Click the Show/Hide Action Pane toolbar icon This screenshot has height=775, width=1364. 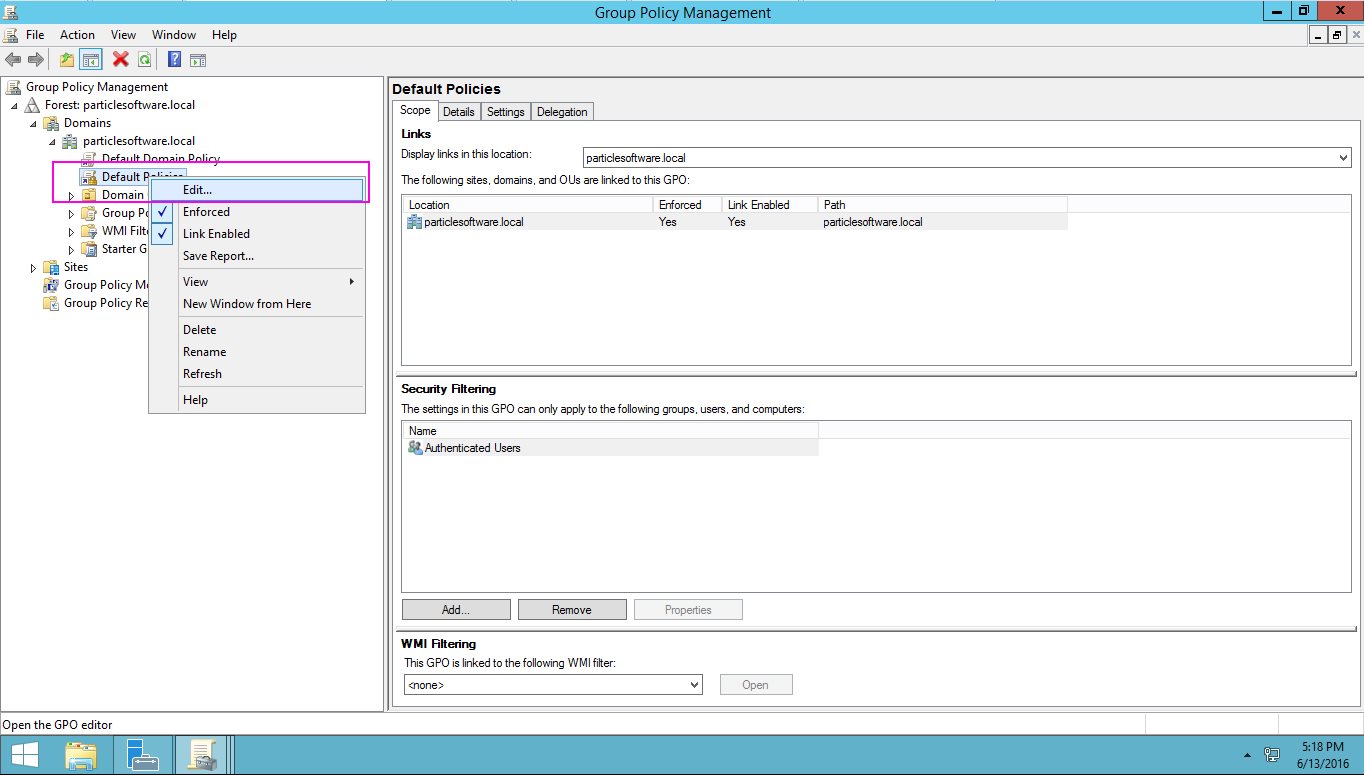point(198,60)
